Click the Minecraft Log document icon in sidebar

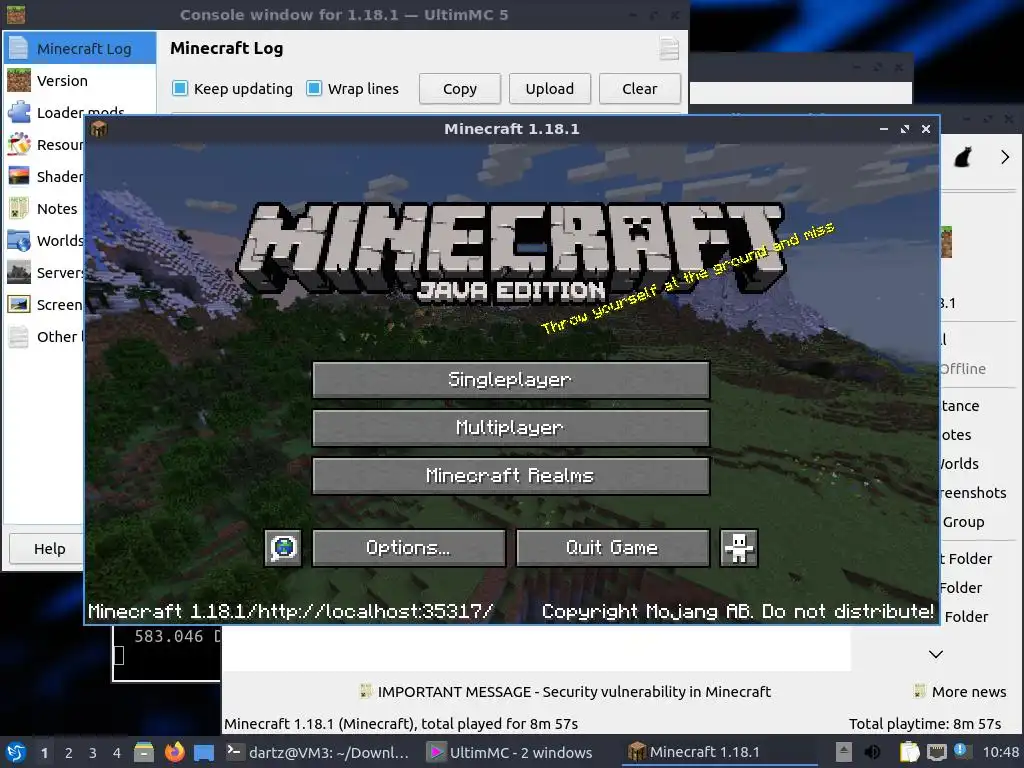[19, 48]
